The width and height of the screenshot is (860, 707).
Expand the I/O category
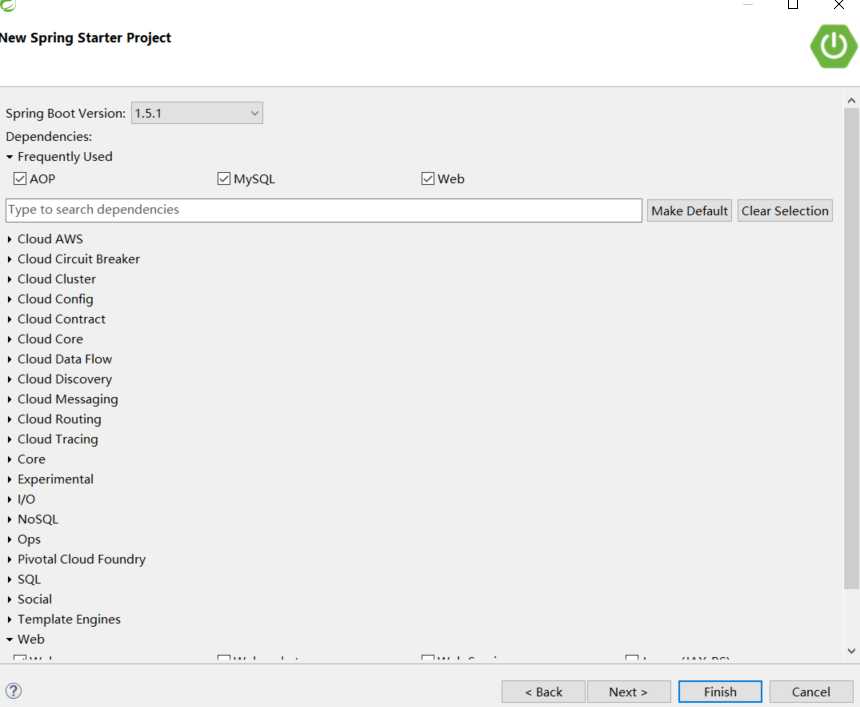9,499
